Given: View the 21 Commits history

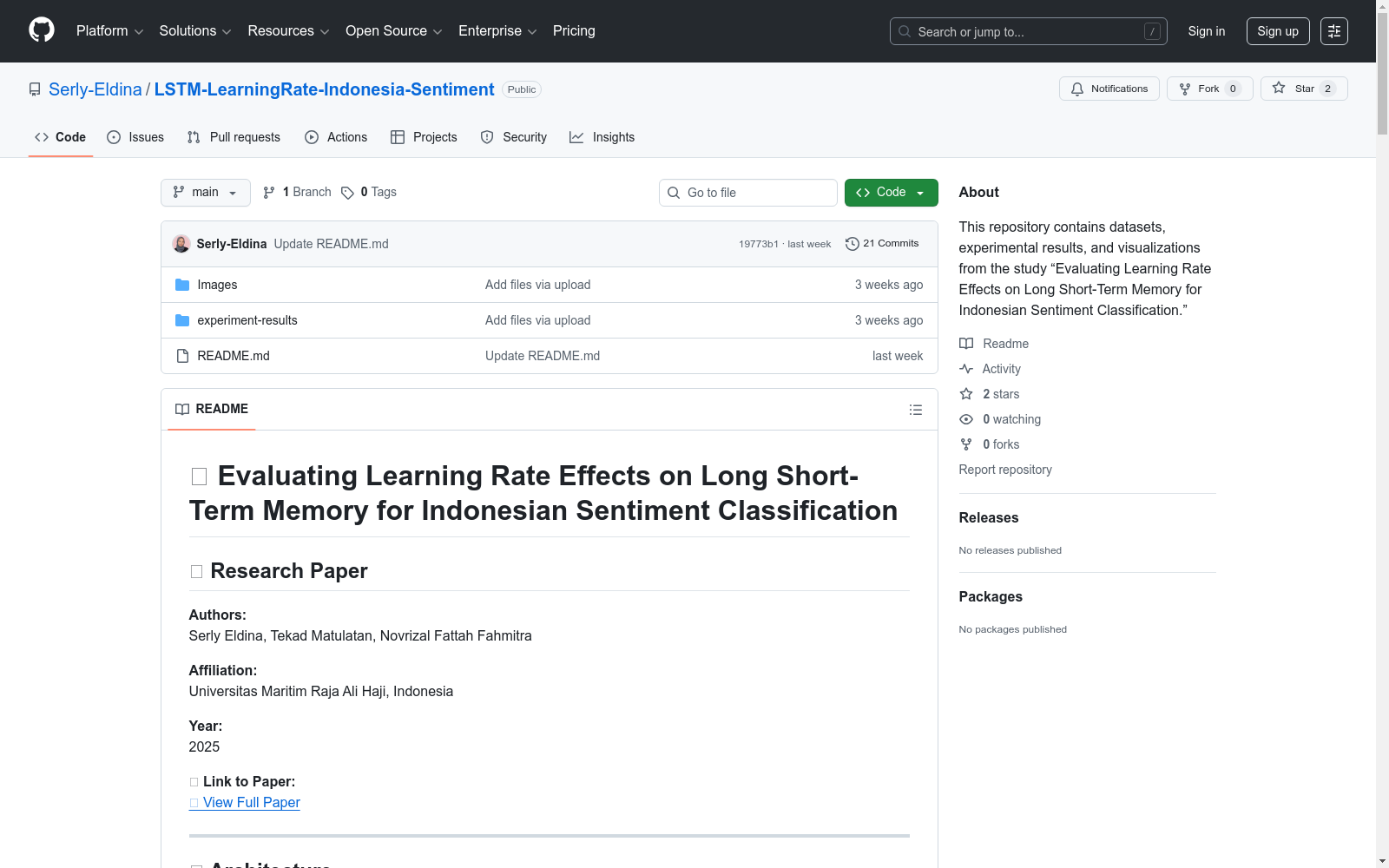Looking at the screenshot, I should pos(882,244).
